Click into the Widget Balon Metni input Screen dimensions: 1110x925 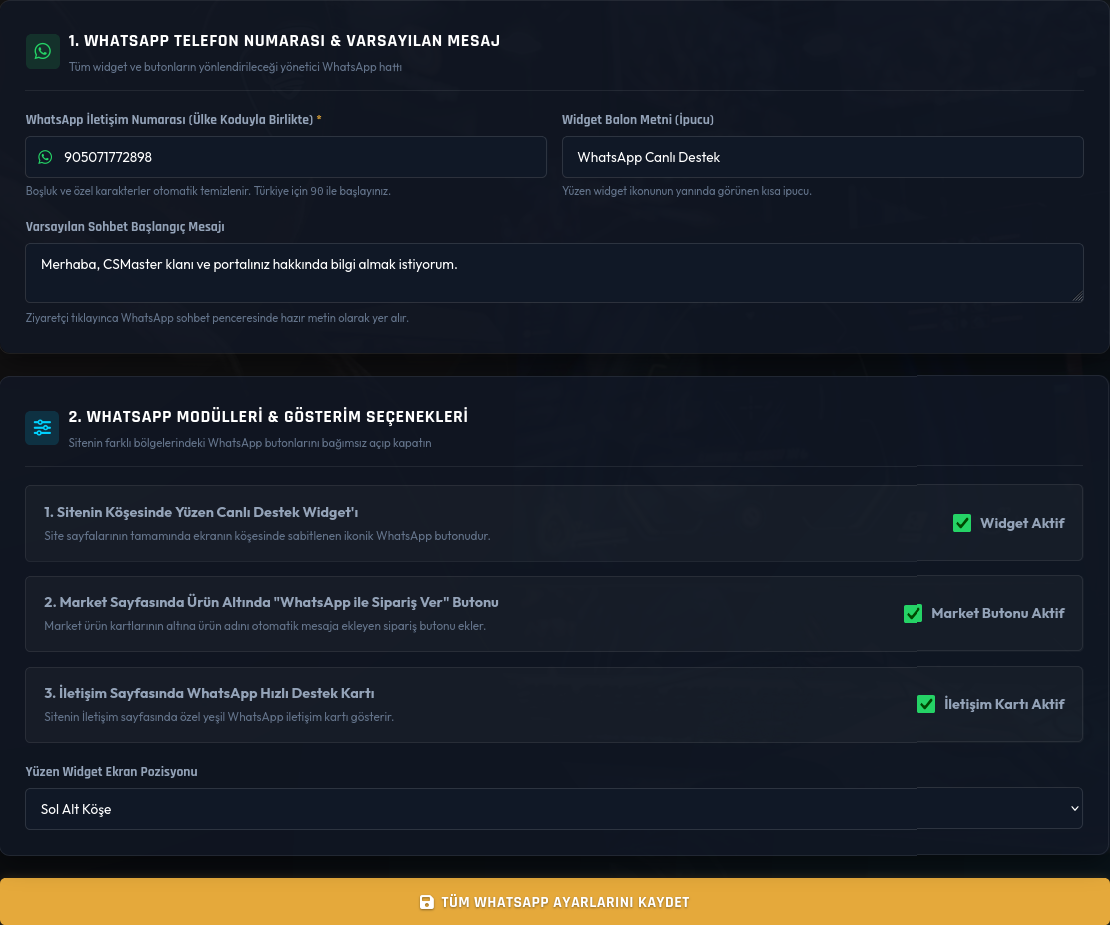click(823, 157)
